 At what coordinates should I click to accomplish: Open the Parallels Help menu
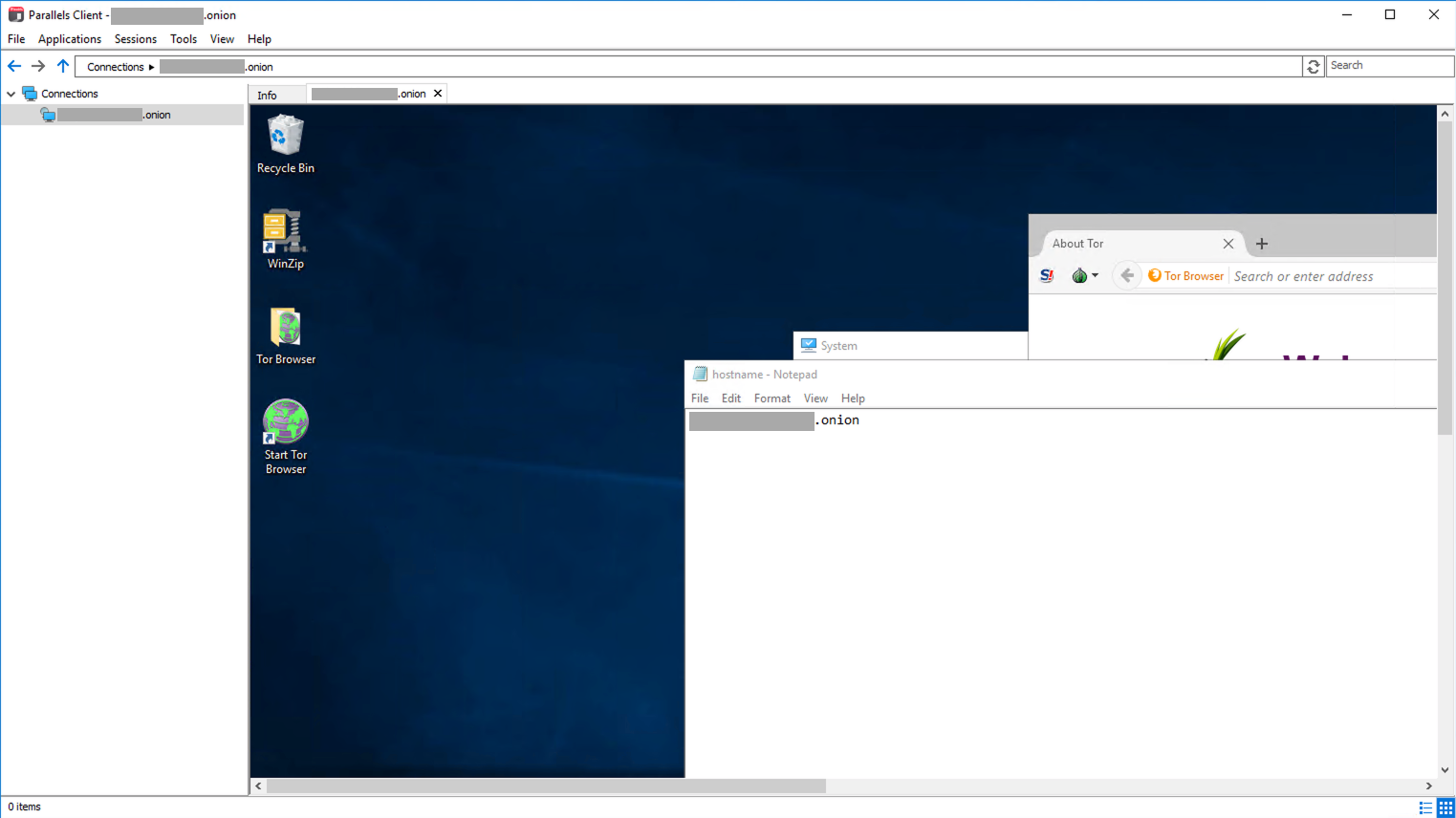pos(259,39)
